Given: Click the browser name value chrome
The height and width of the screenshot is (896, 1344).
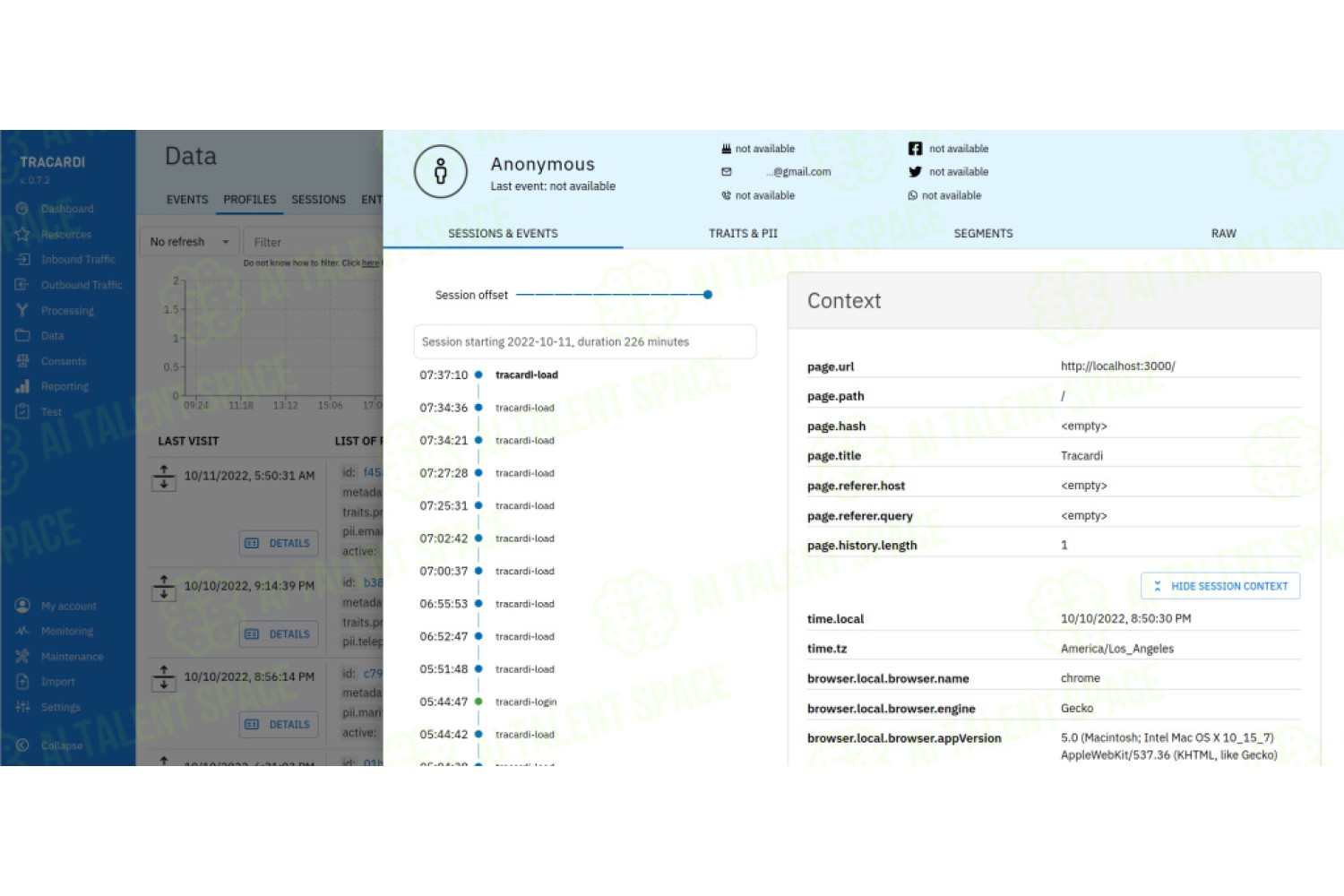Looking at the screenshot, I should pos(1080,678).
